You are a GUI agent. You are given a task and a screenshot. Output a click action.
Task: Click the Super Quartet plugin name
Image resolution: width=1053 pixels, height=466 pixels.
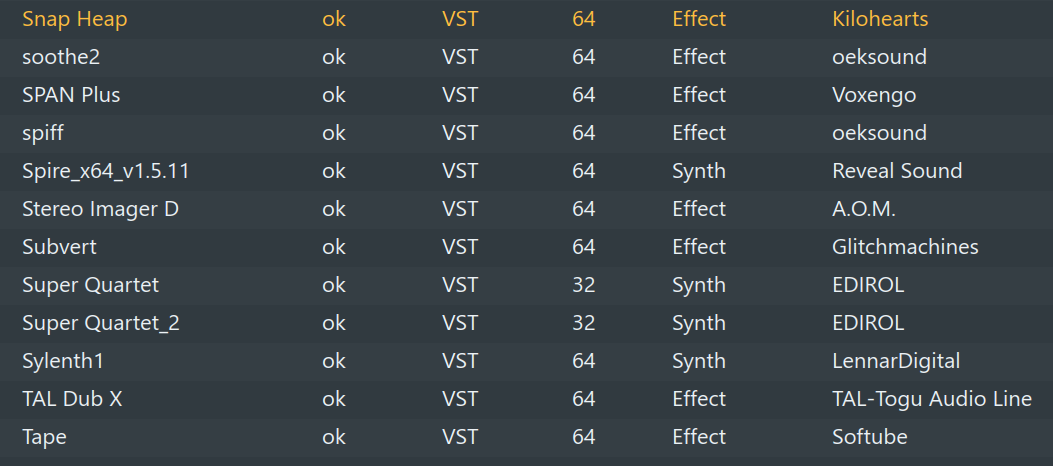tap(90, 285)
